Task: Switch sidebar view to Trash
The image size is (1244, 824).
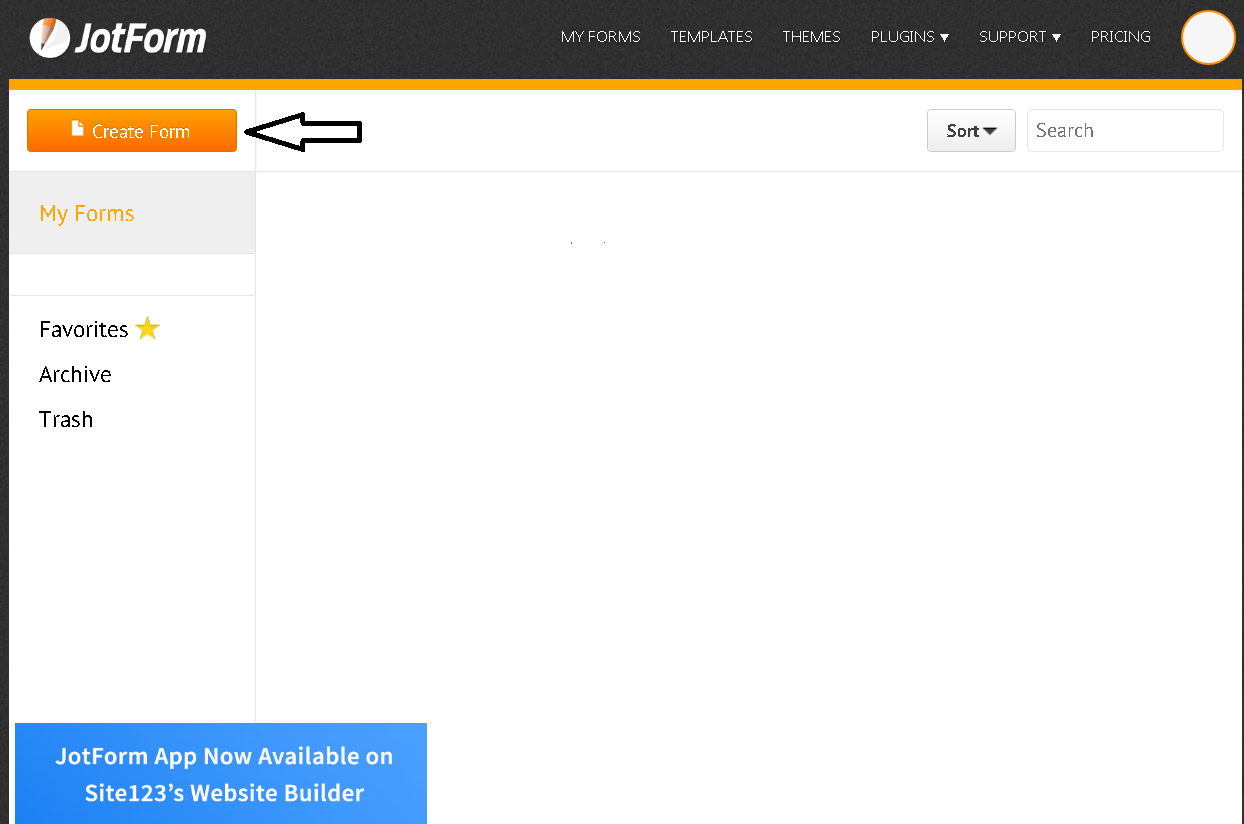Action: [66, 419]
